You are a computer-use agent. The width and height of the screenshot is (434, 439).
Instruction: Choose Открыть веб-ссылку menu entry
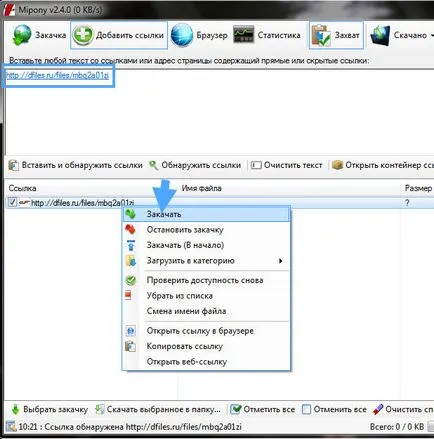click(x=206, y=362)
